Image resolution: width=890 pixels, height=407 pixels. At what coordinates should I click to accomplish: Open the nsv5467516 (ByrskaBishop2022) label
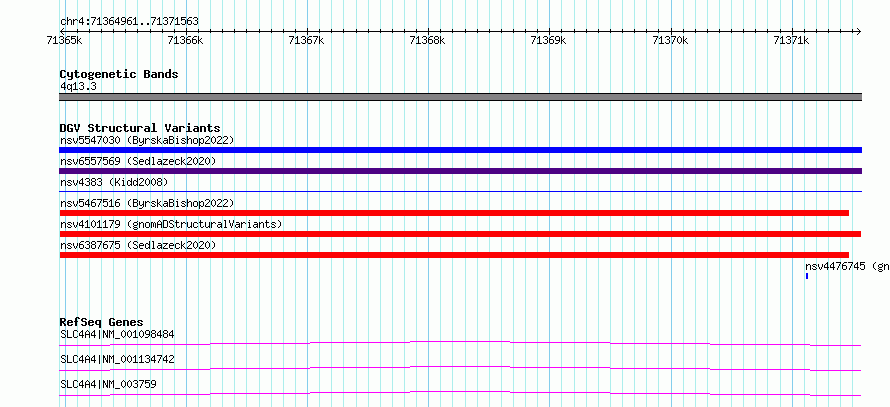coord(147,203)
